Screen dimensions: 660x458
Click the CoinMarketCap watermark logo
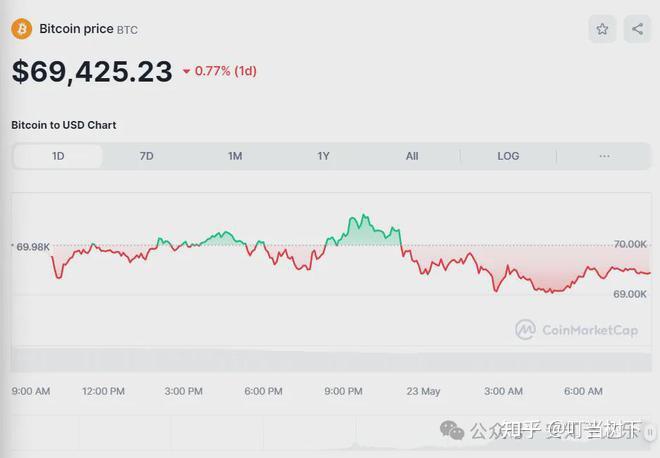point(576,329)
